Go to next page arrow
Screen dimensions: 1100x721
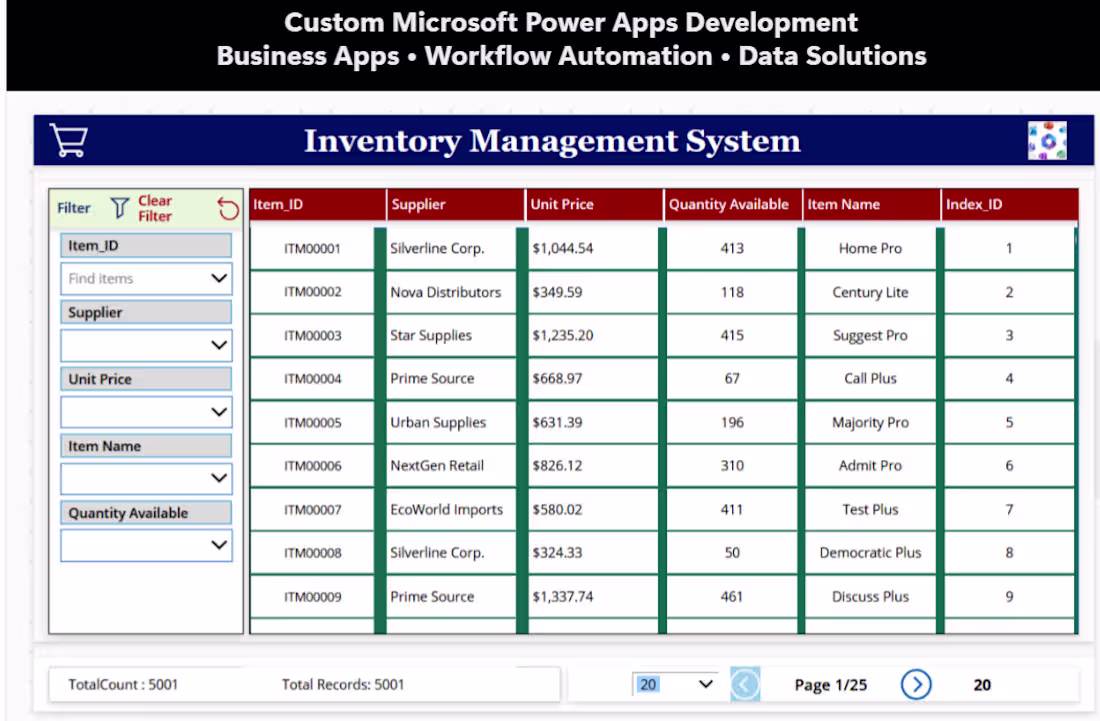click(916, 685)
